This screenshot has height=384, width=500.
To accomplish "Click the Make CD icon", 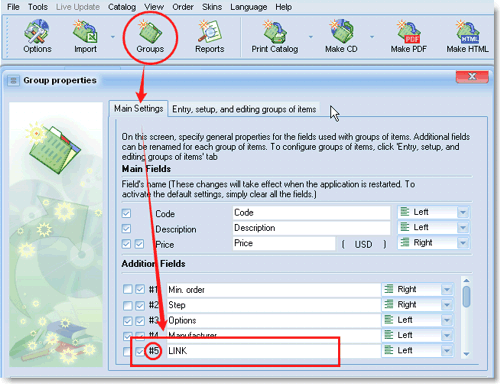I will coord(341,36).
